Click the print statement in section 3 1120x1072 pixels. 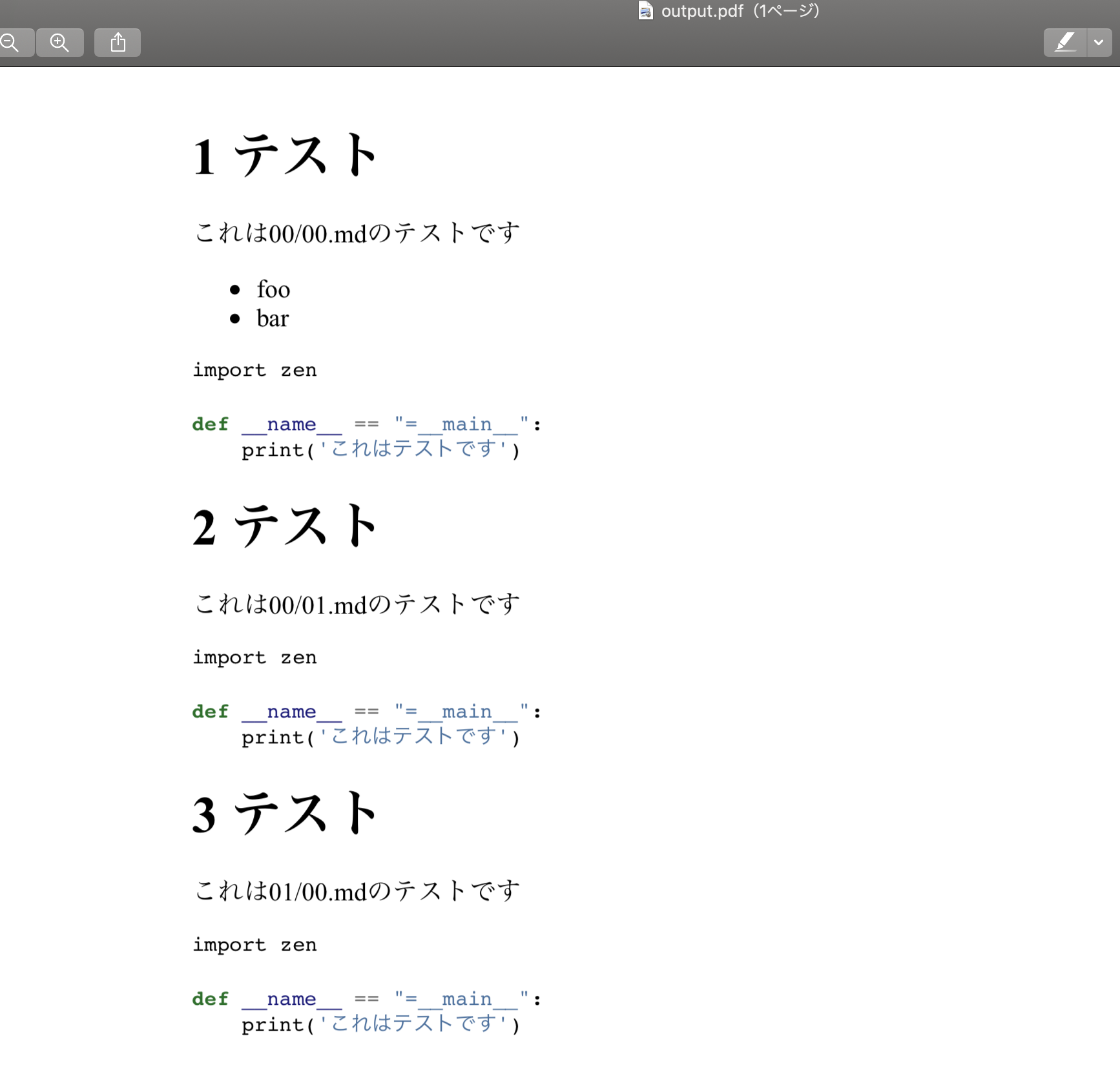[380, 1024]
